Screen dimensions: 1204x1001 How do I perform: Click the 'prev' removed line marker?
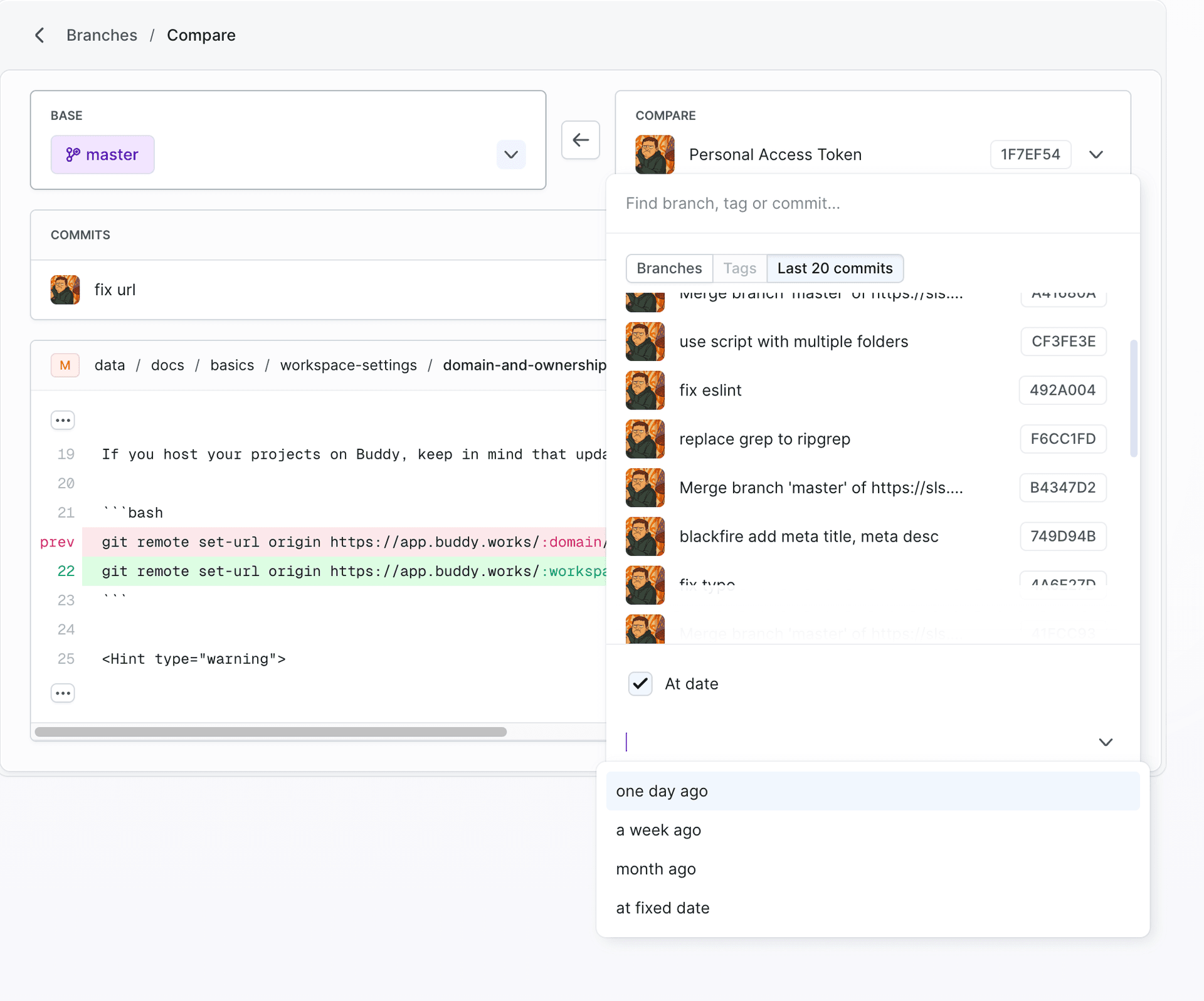[x=57, y=542]
